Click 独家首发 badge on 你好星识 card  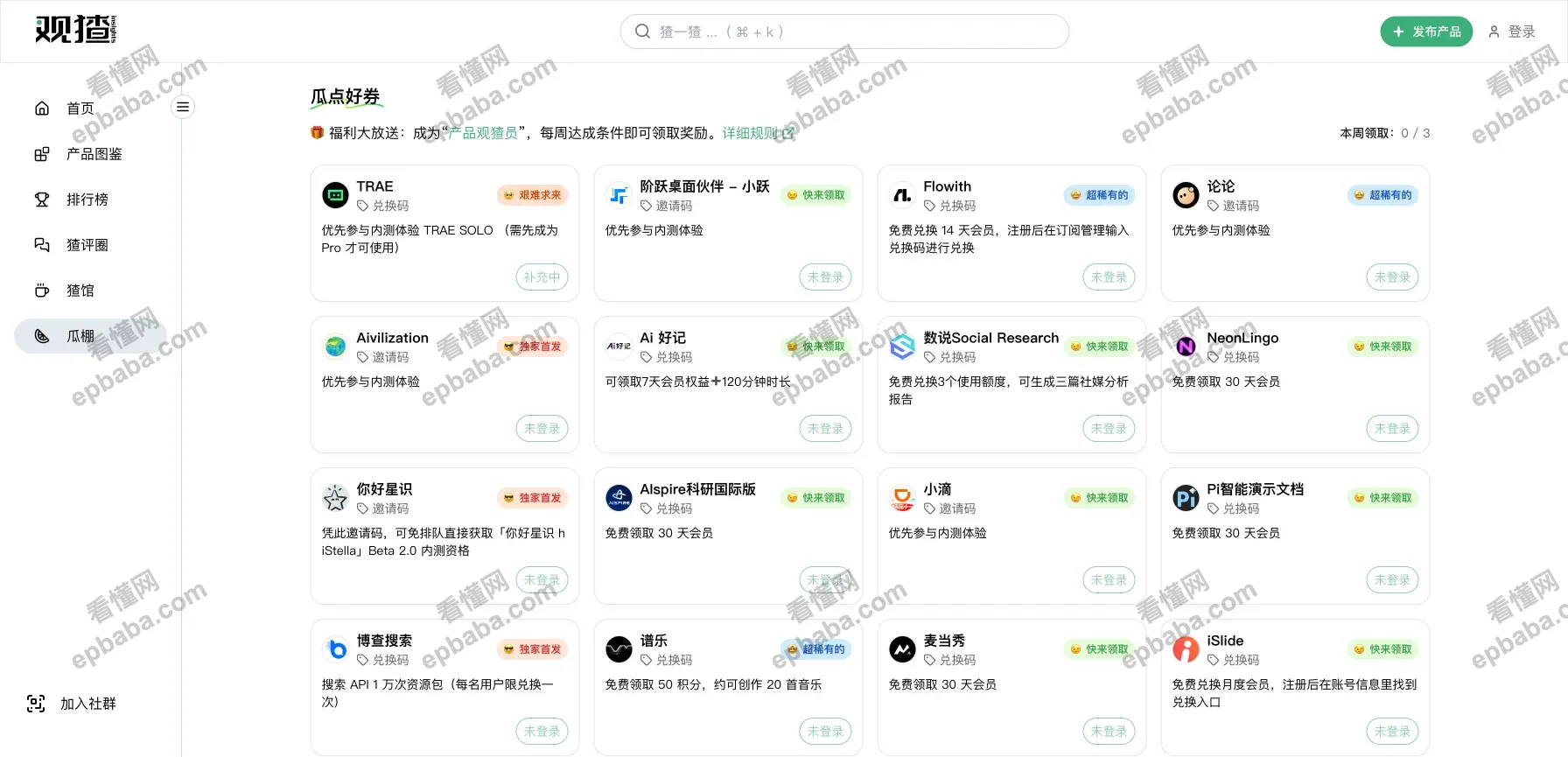tap(533, 498)
